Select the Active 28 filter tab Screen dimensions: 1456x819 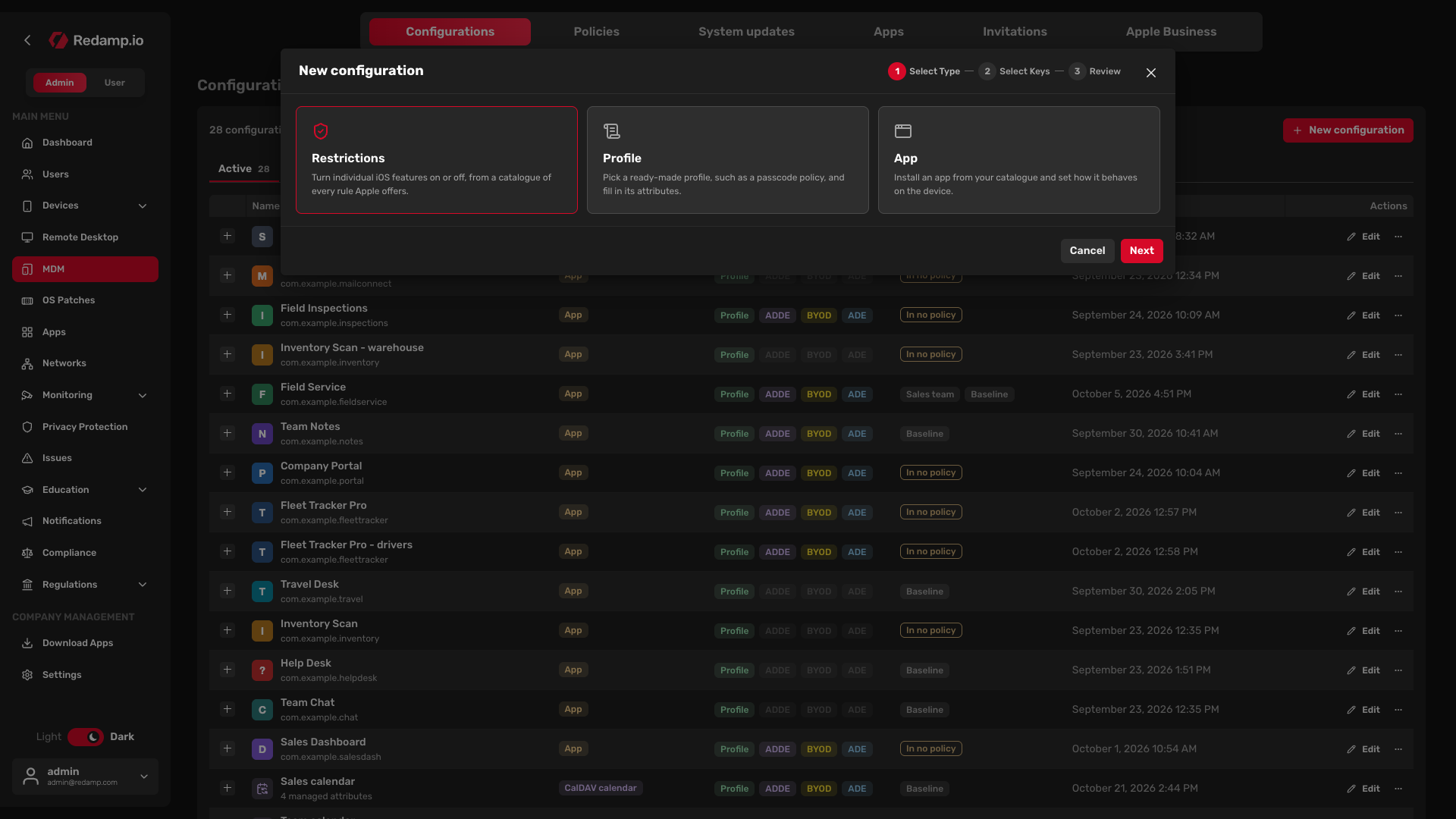(243, 169)
